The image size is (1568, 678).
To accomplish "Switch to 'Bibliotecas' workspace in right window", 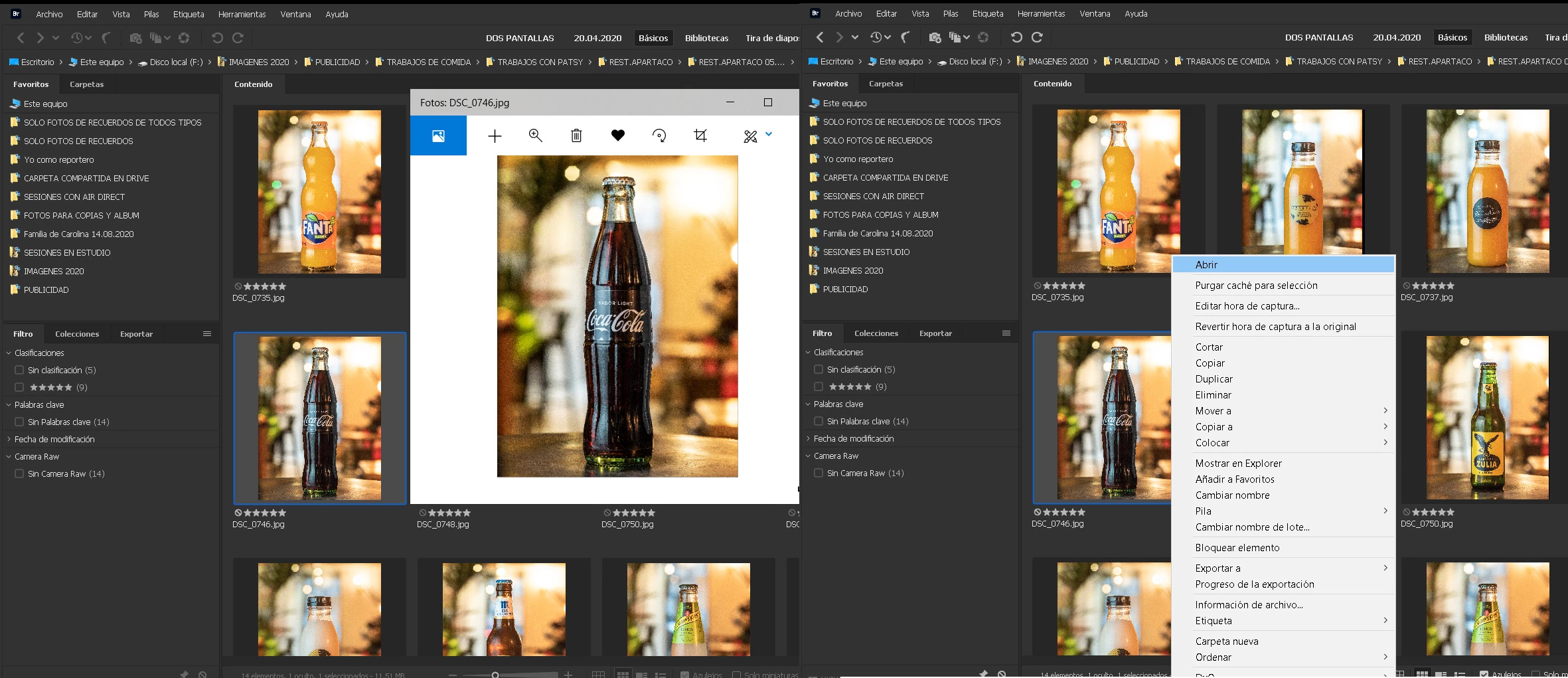I will click(x=1506, y=38).
